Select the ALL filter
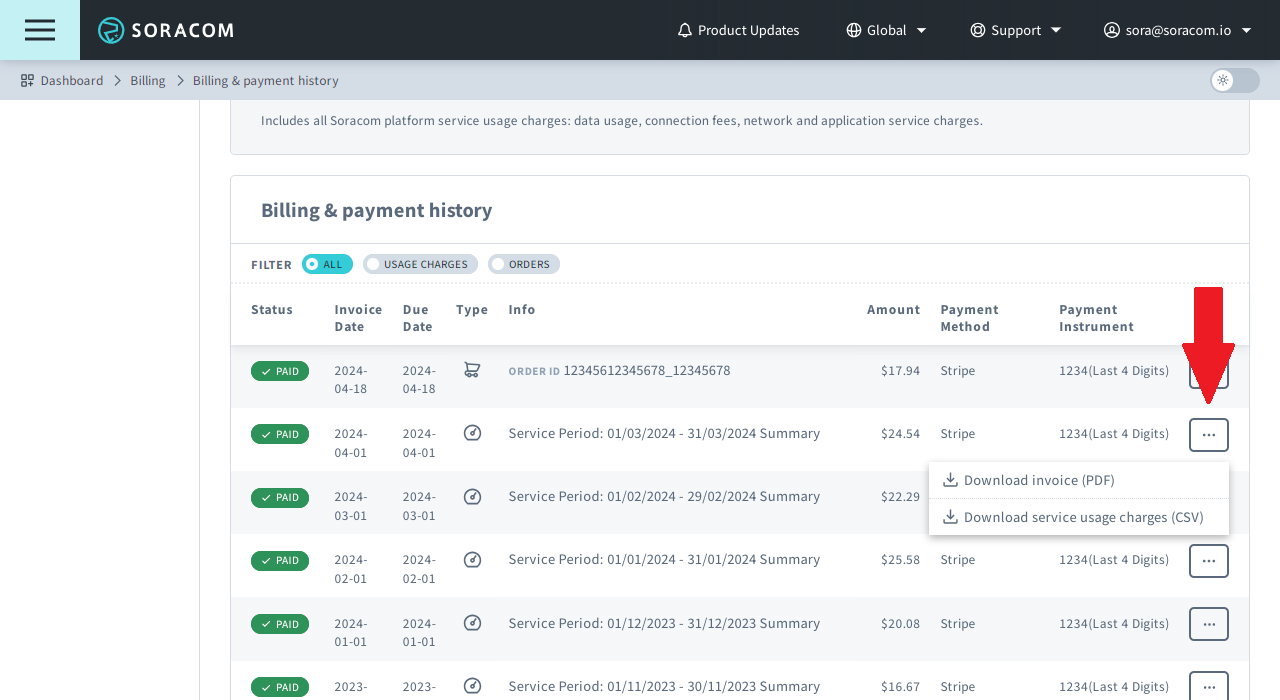 tap(327, 264)
